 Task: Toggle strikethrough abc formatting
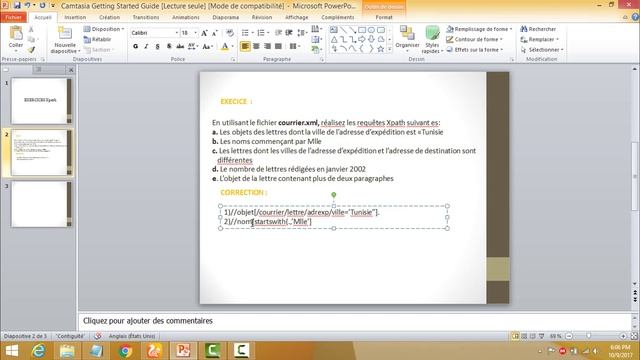(x=180, y=47)
